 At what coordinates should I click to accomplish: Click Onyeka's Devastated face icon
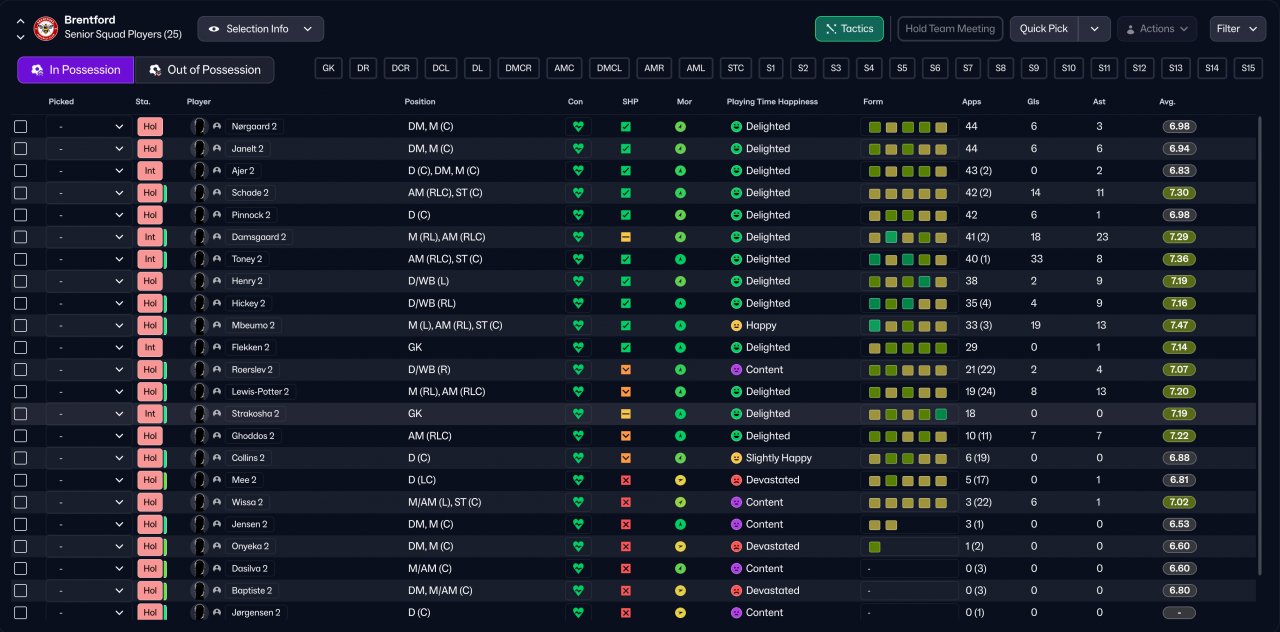coord(736,546)
